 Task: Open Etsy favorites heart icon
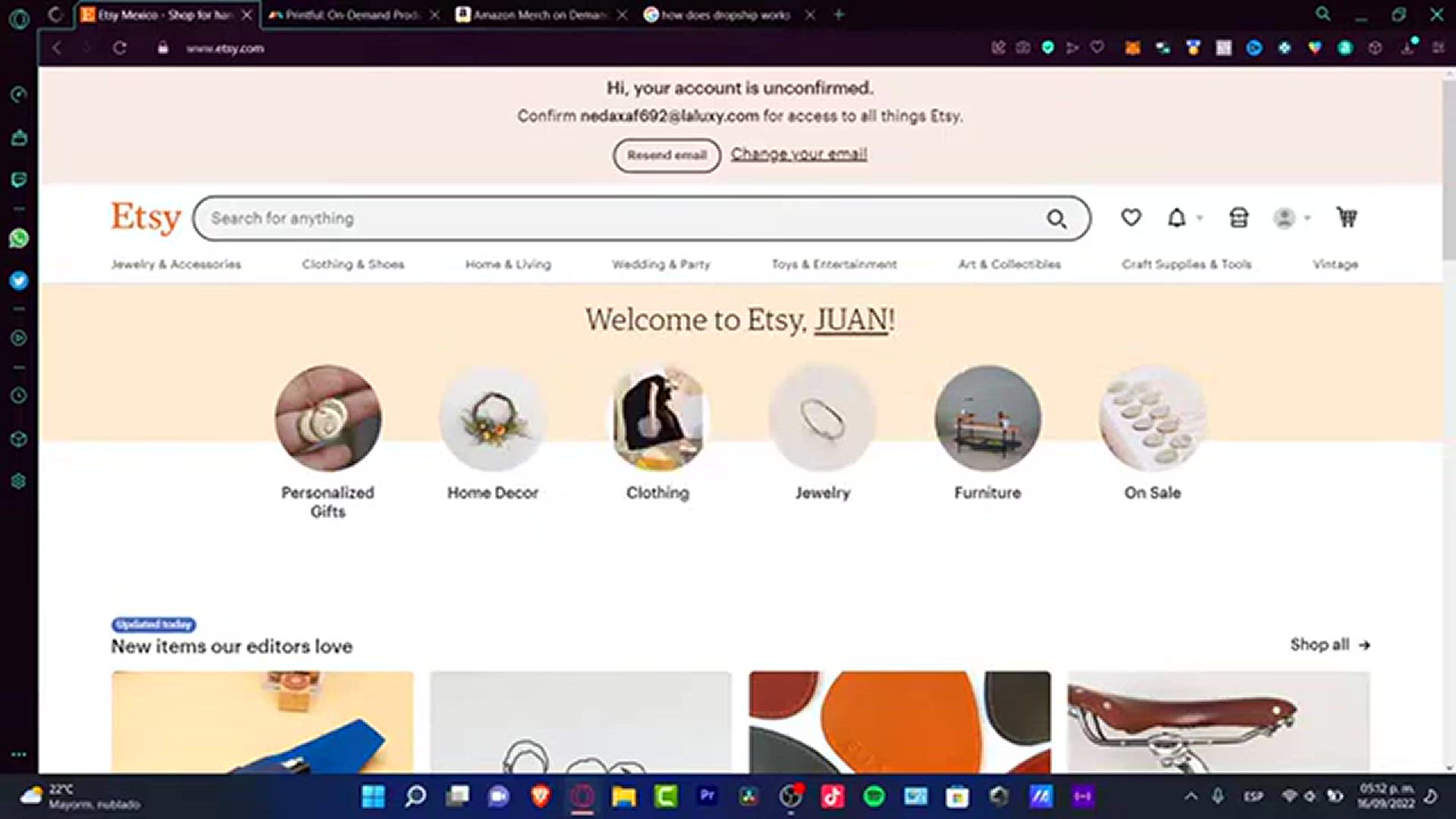coord(1131,218)
